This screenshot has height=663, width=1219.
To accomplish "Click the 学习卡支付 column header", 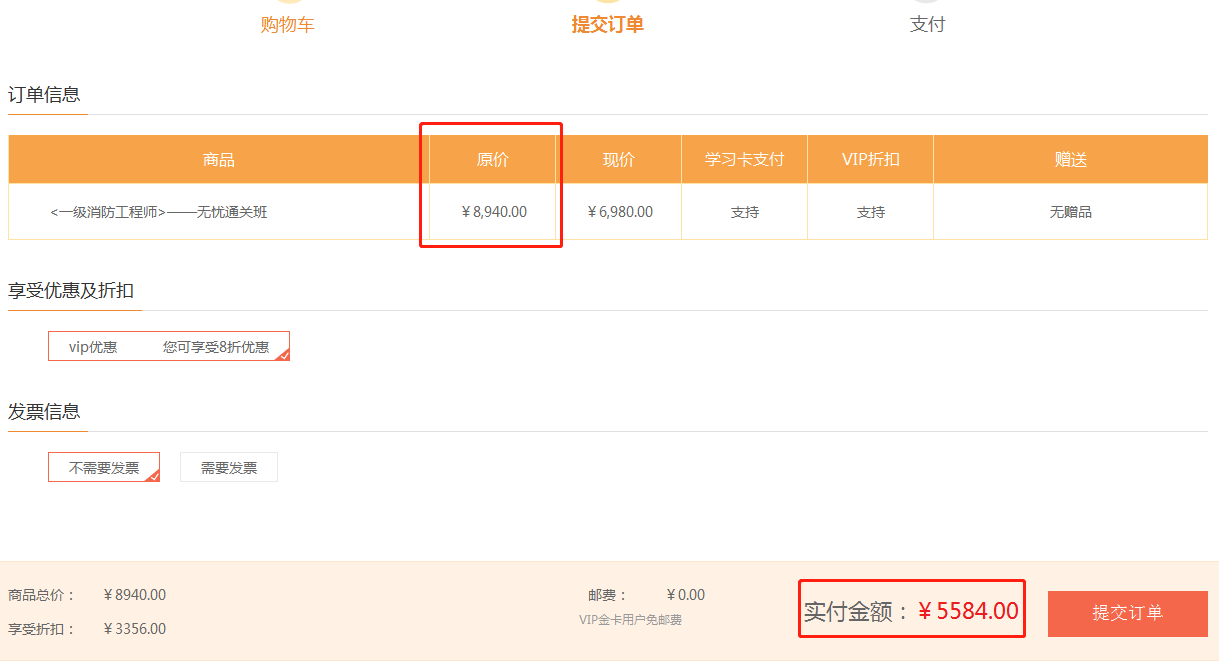I will click(x=744, y=160).
